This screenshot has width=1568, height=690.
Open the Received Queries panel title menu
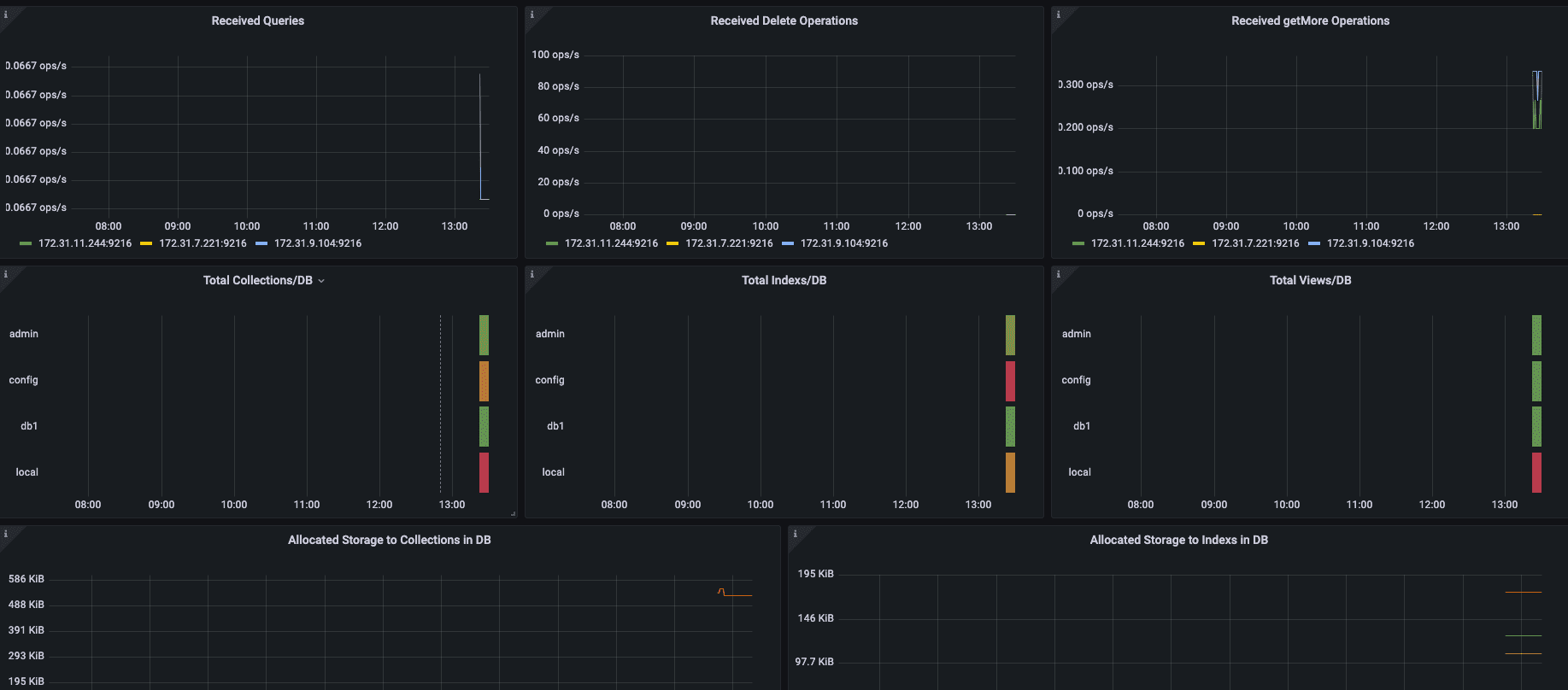tap(258, 20)
